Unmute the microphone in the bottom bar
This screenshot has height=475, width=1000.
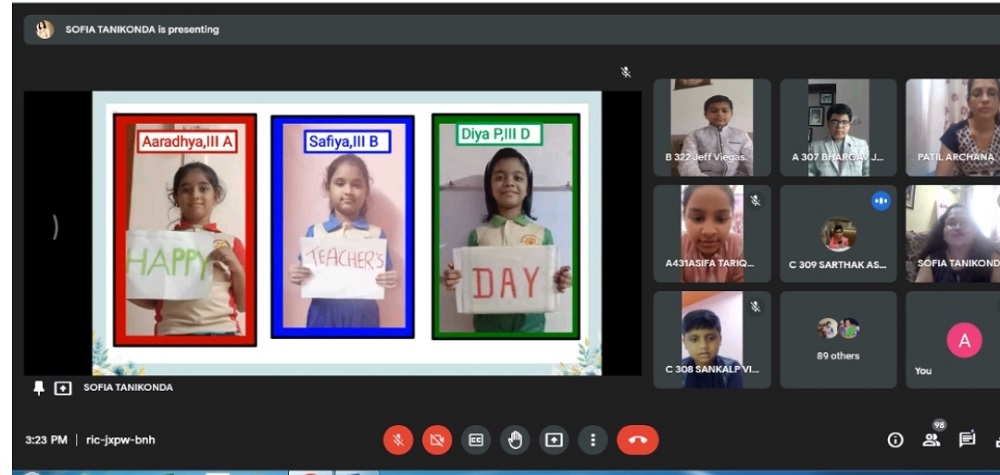398,440
